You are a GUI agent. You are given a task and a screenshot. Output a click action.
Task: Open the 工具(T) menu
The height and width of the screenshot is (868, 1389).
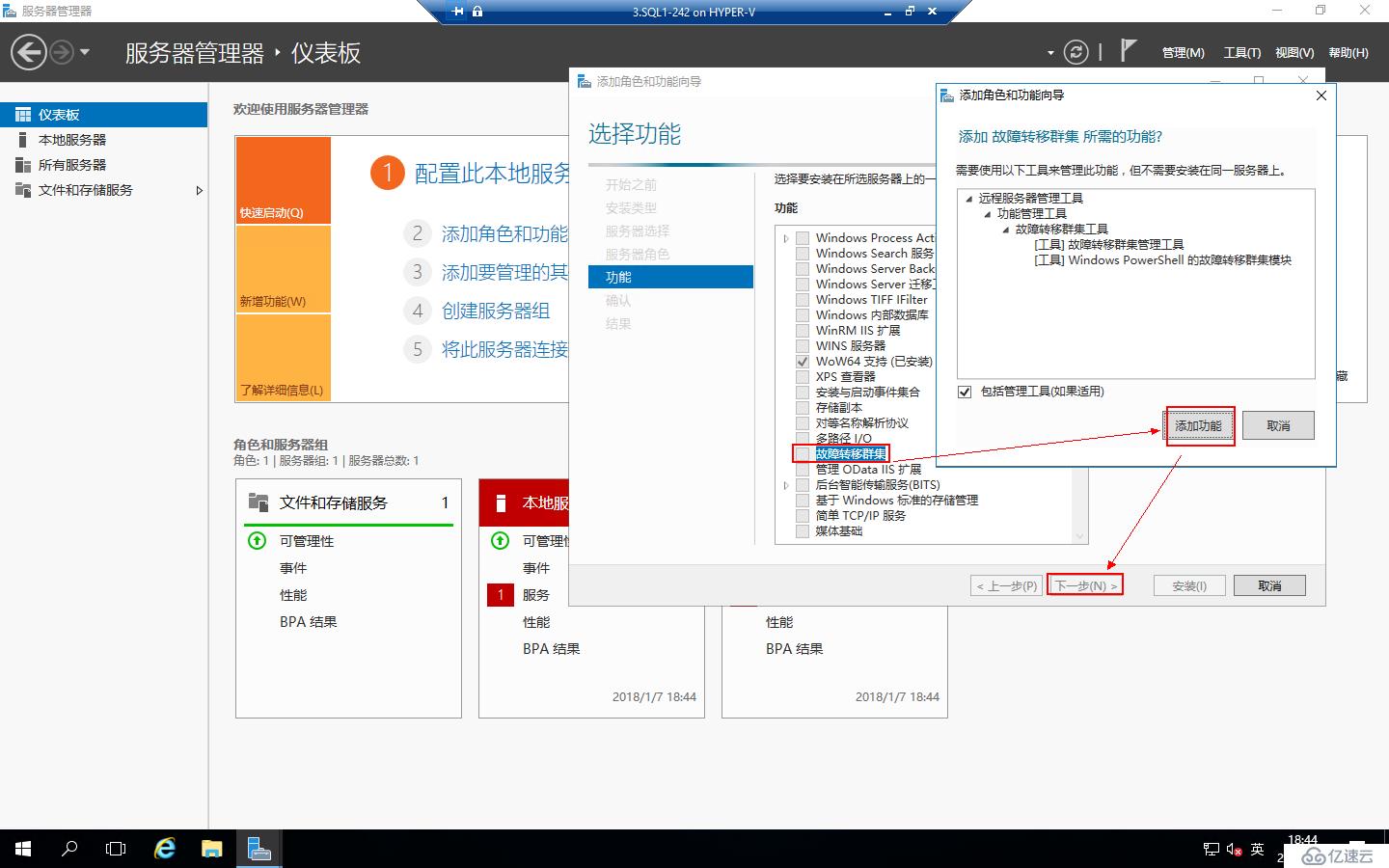[x=1241, y=53]
